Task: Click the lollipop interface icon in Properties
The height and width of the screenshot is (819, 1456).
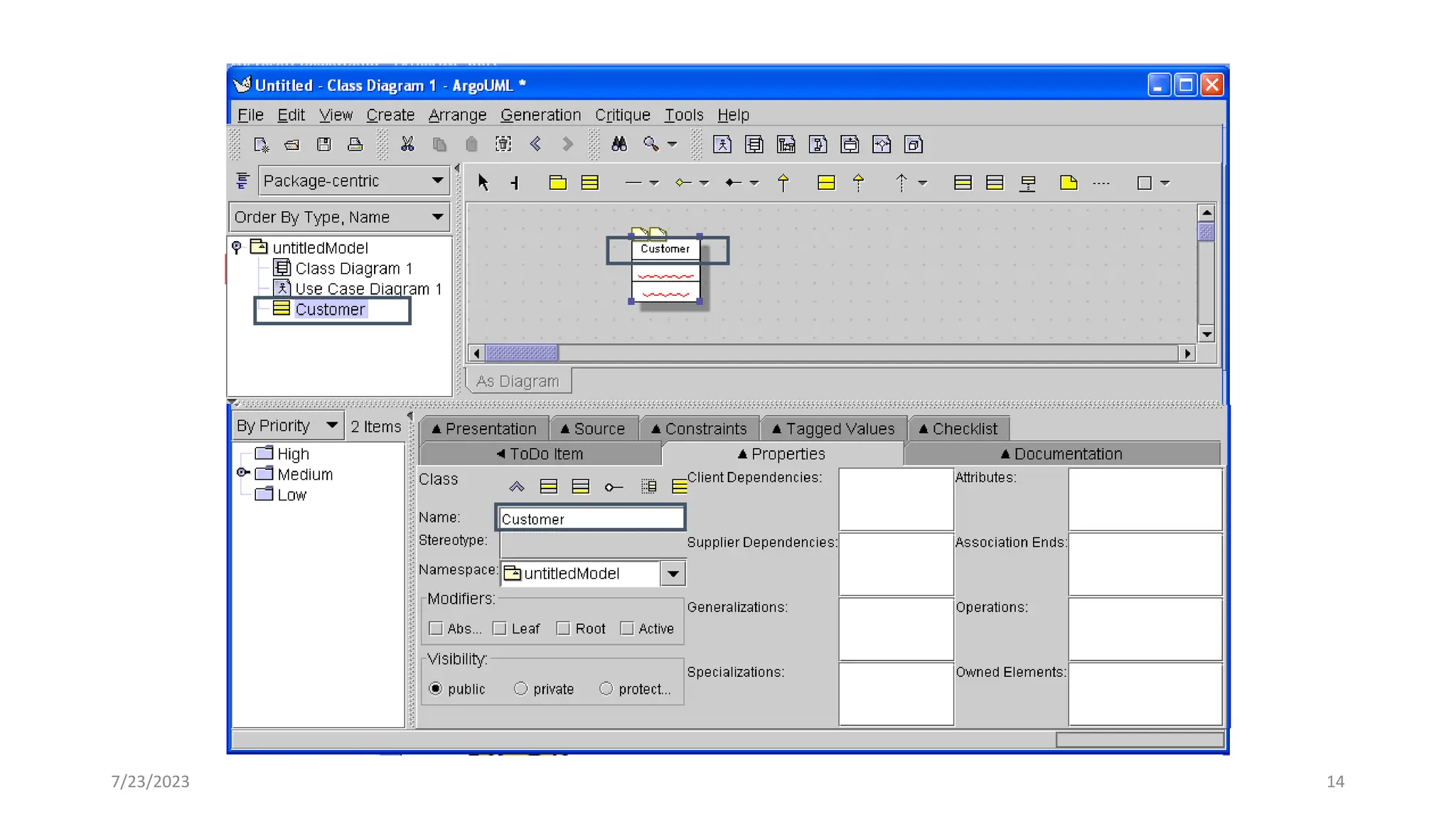Action: 614,487
